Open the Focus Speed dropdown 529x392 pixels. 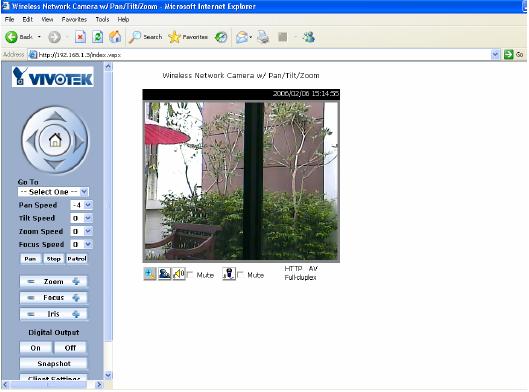click(81, 244)
